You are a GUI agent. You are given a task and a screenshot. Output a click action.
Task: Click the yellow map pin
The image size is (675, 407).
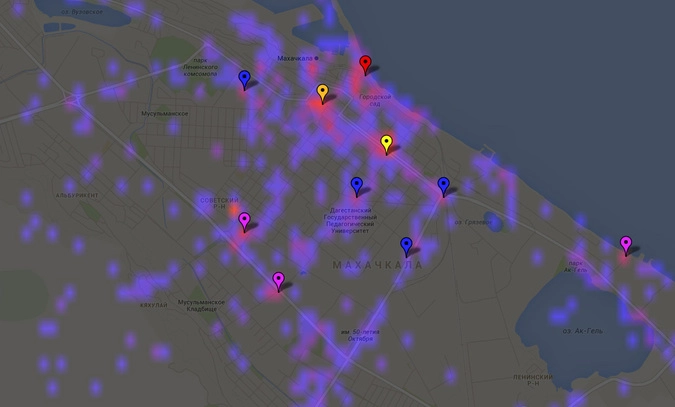[386, 144]
